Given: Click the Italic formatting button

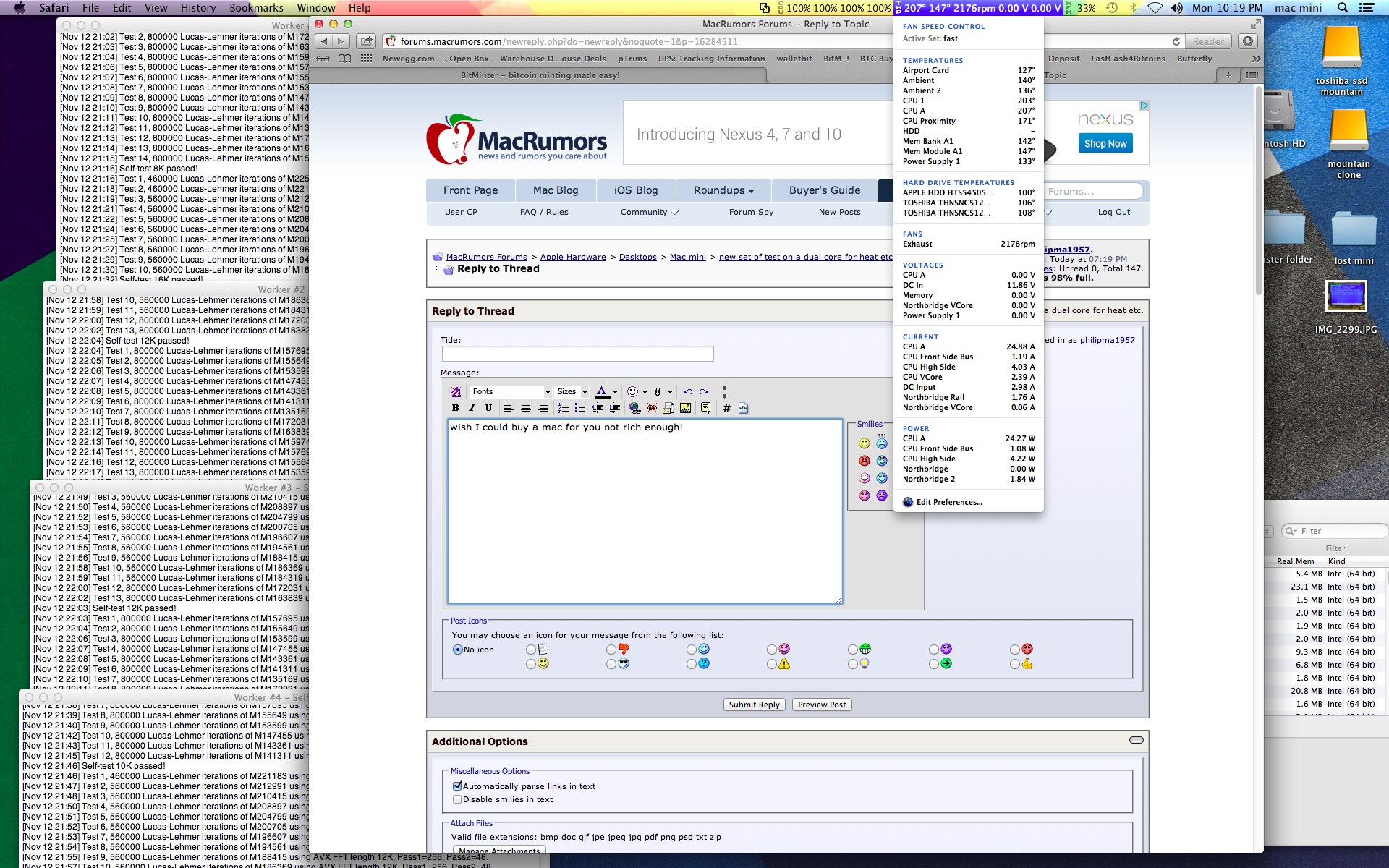Looking at the screenshot, I should click(x=472, y=408).
